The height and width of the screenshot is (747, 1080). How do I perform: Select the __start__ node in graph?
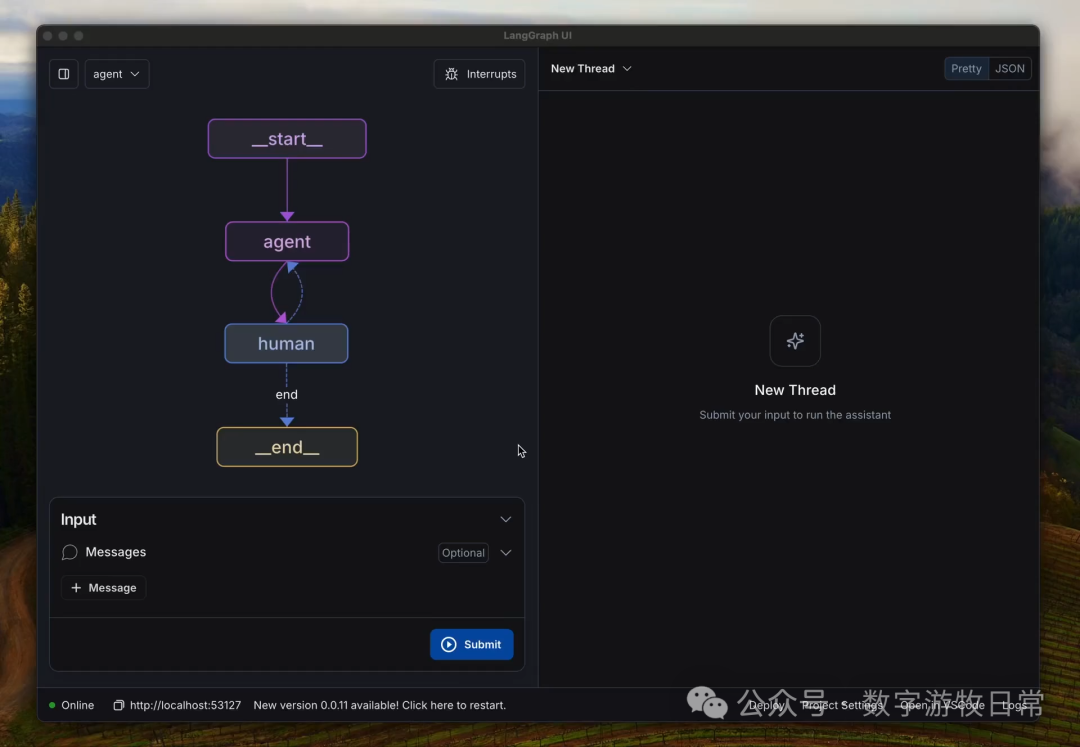pyautogui.click(x=287, y=139)
